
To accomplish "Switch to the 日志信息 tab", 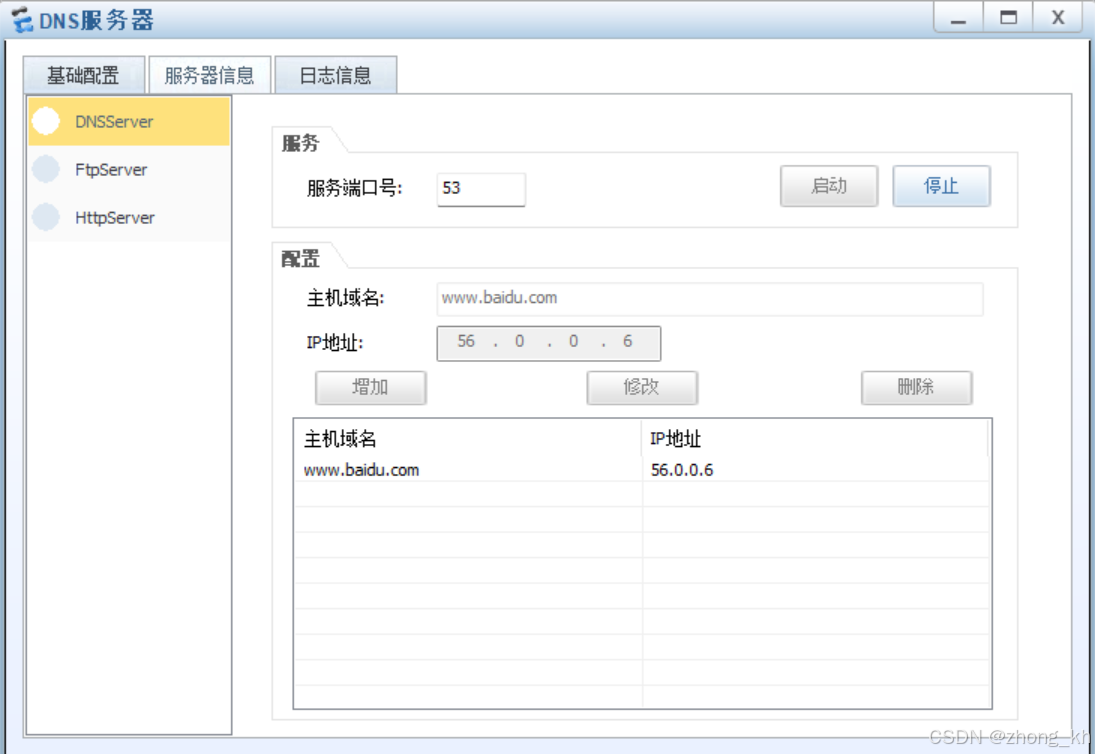I will [x=336, y=75].
